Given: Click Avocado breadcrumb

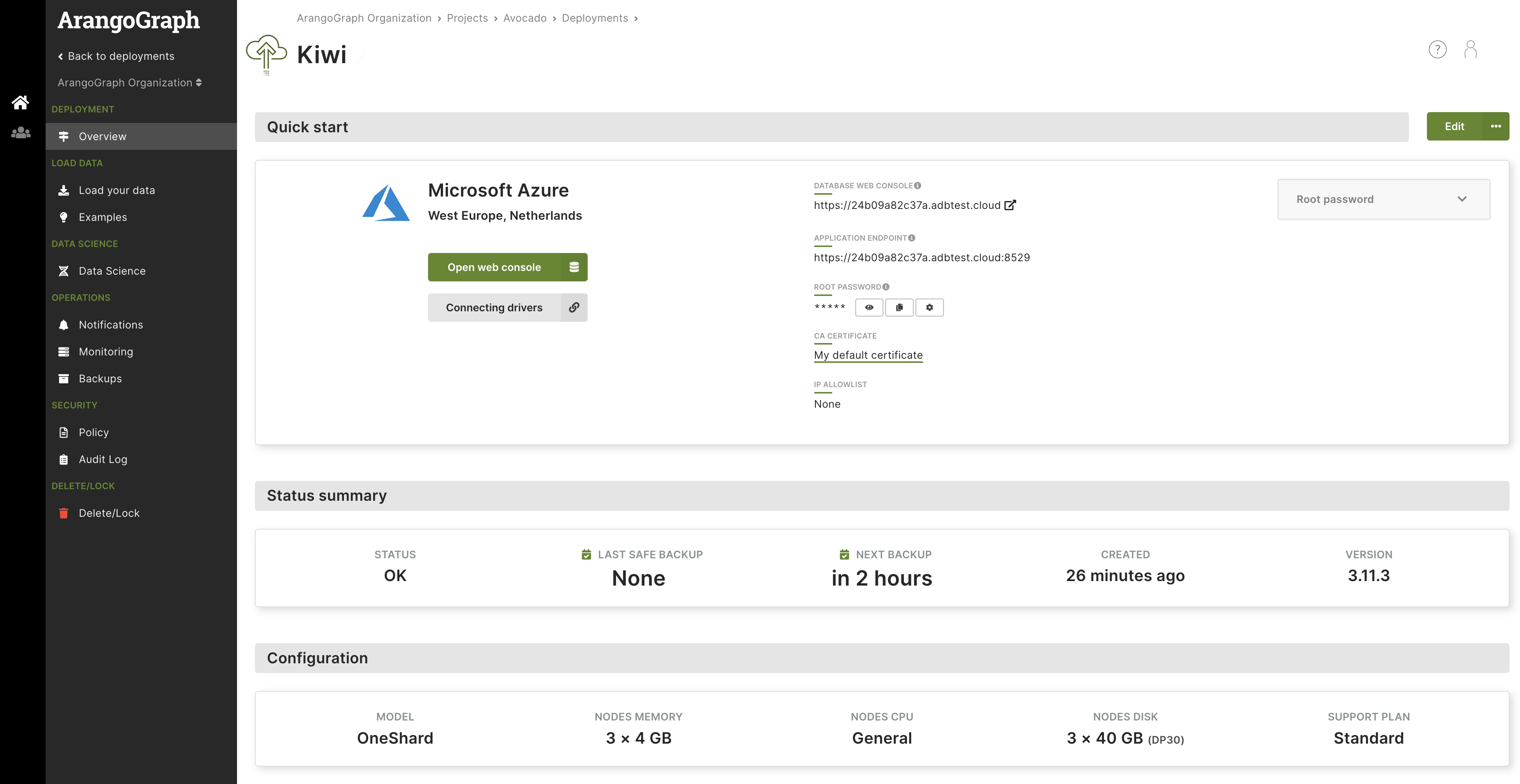Looking at the screenshot, I should point(524,18).
